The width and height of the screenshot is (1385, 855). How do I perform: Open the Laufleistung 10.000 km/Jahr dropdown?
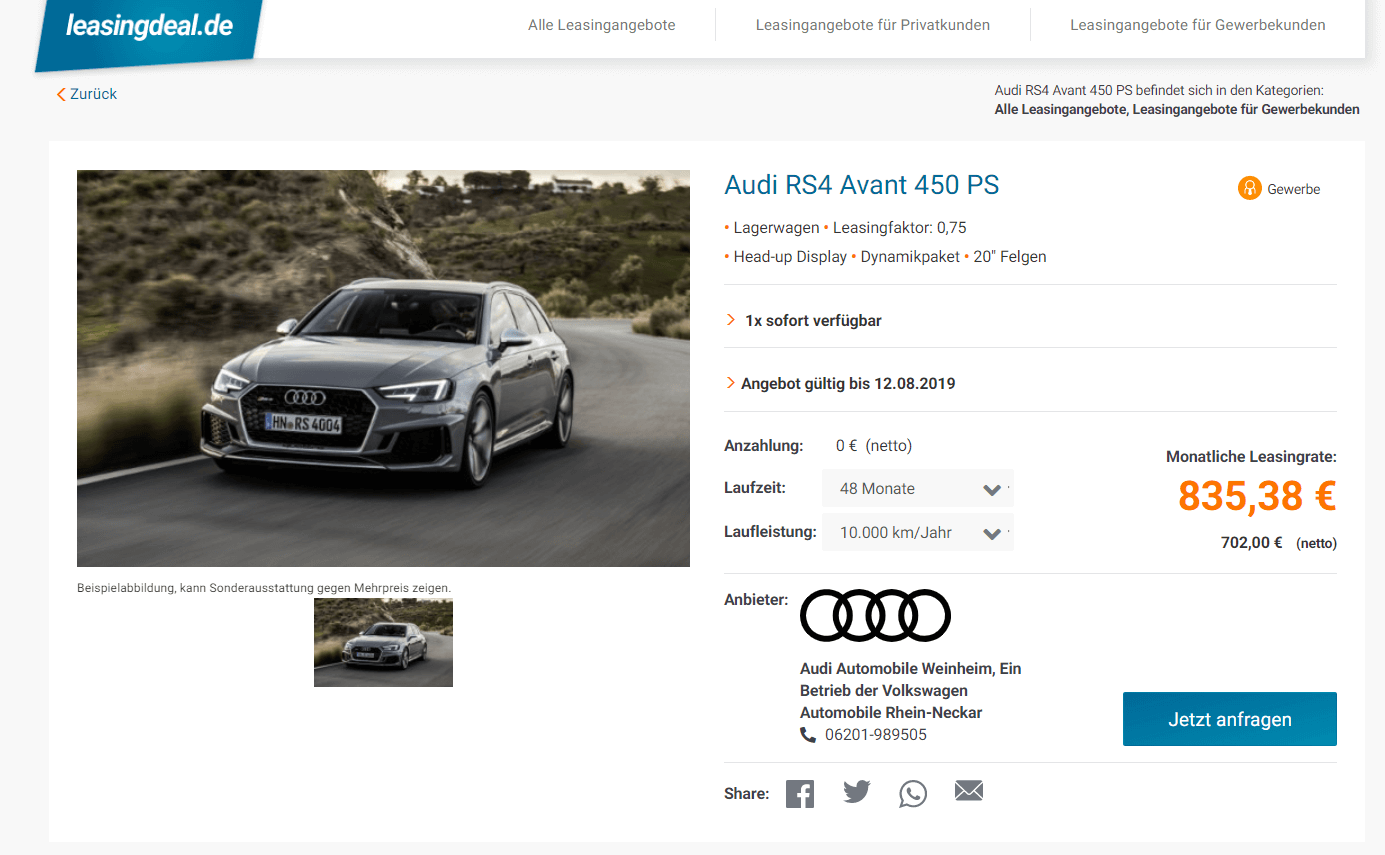point(917,533)
